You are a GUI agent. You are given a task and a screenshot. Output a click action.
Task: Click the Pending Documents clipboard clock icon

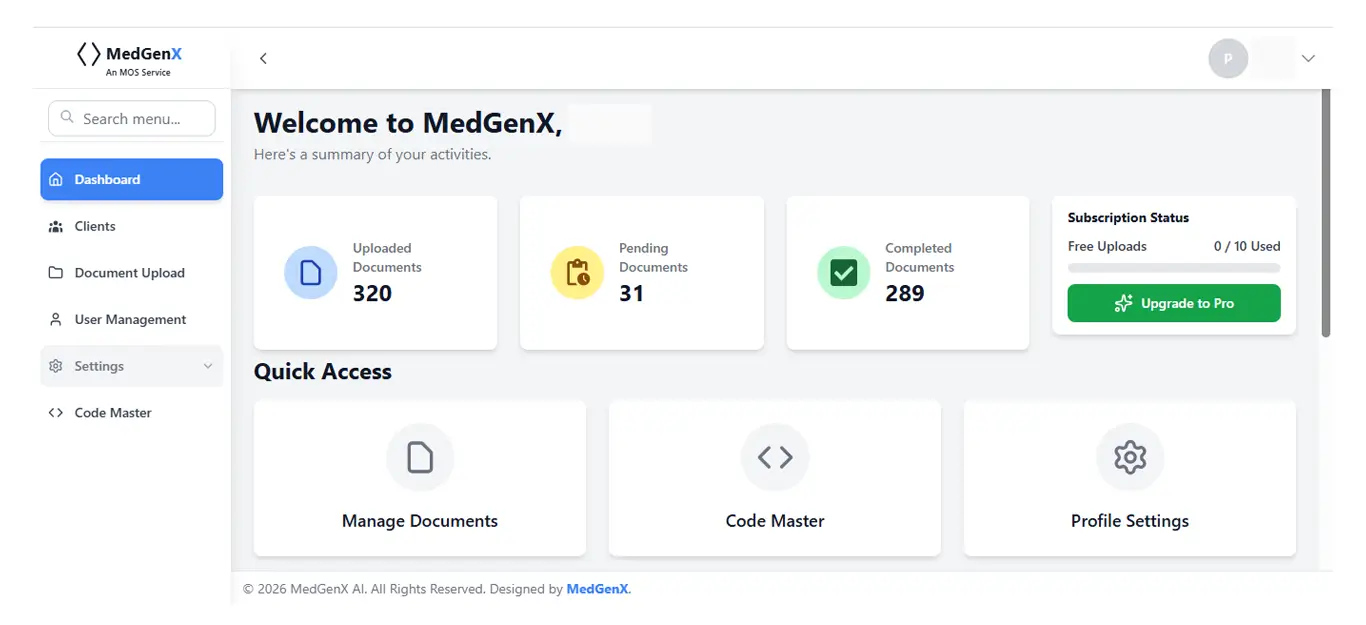click(x=577, y=273)
